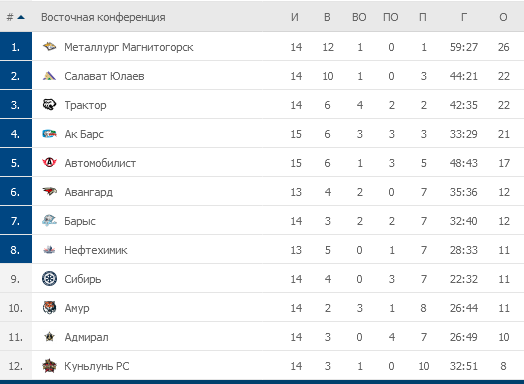Click the Амур tiger logo

49,308
